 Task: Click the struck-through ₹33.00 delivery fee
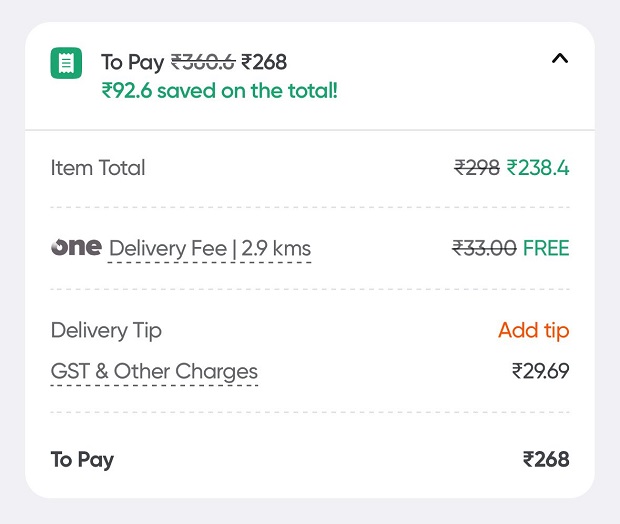[x=484, y=248]
